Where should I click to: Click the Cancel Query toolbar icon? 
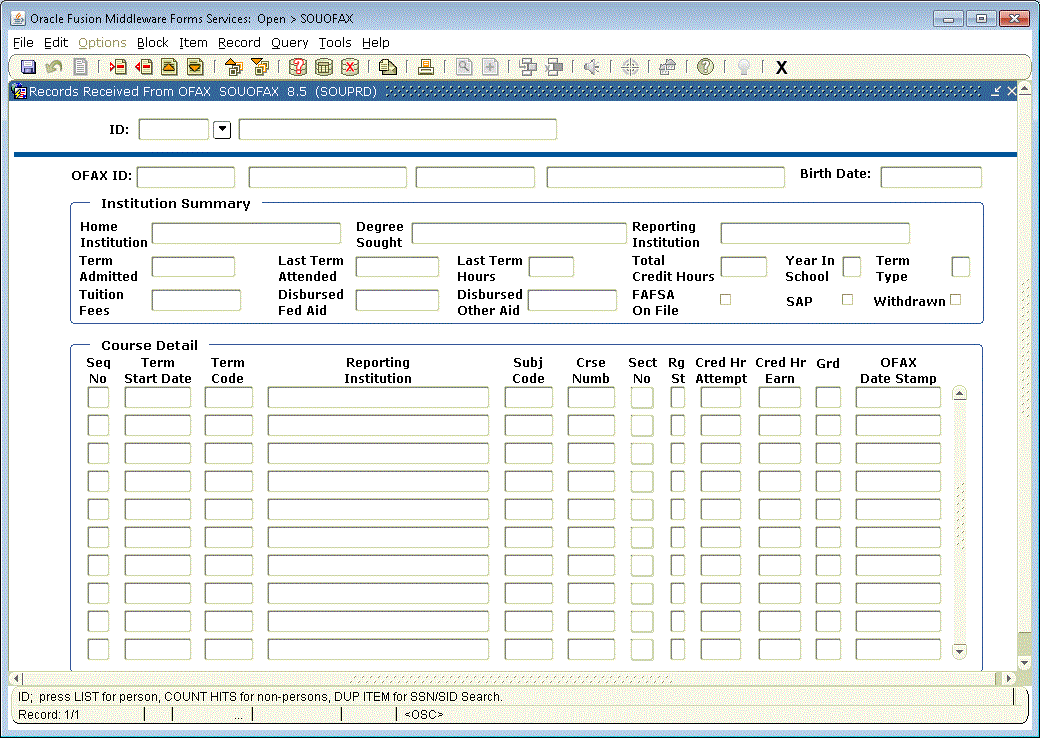pyautogui.click(x=350, y=67)
